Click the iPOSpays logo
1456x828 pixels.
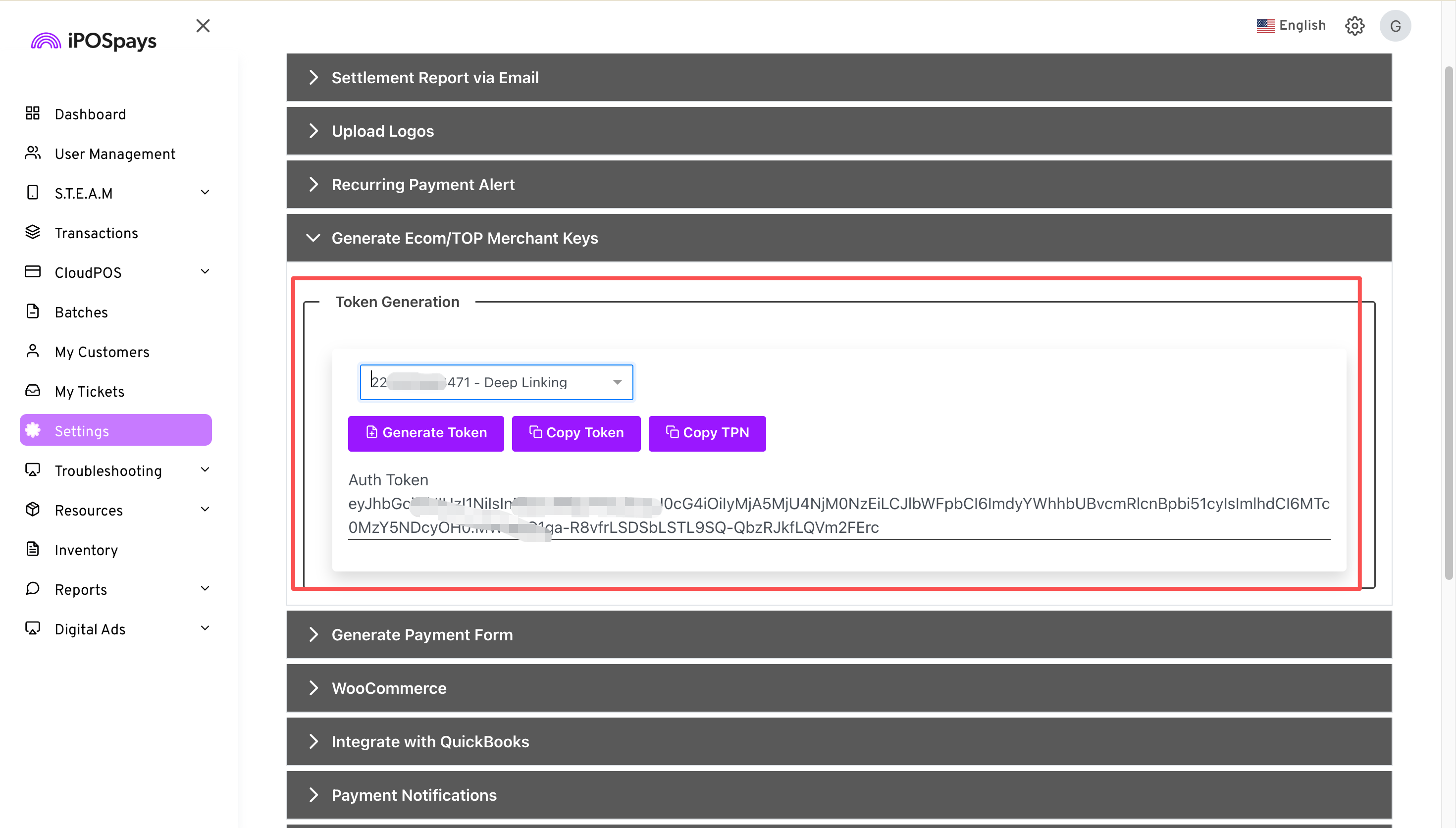(93, 39)
